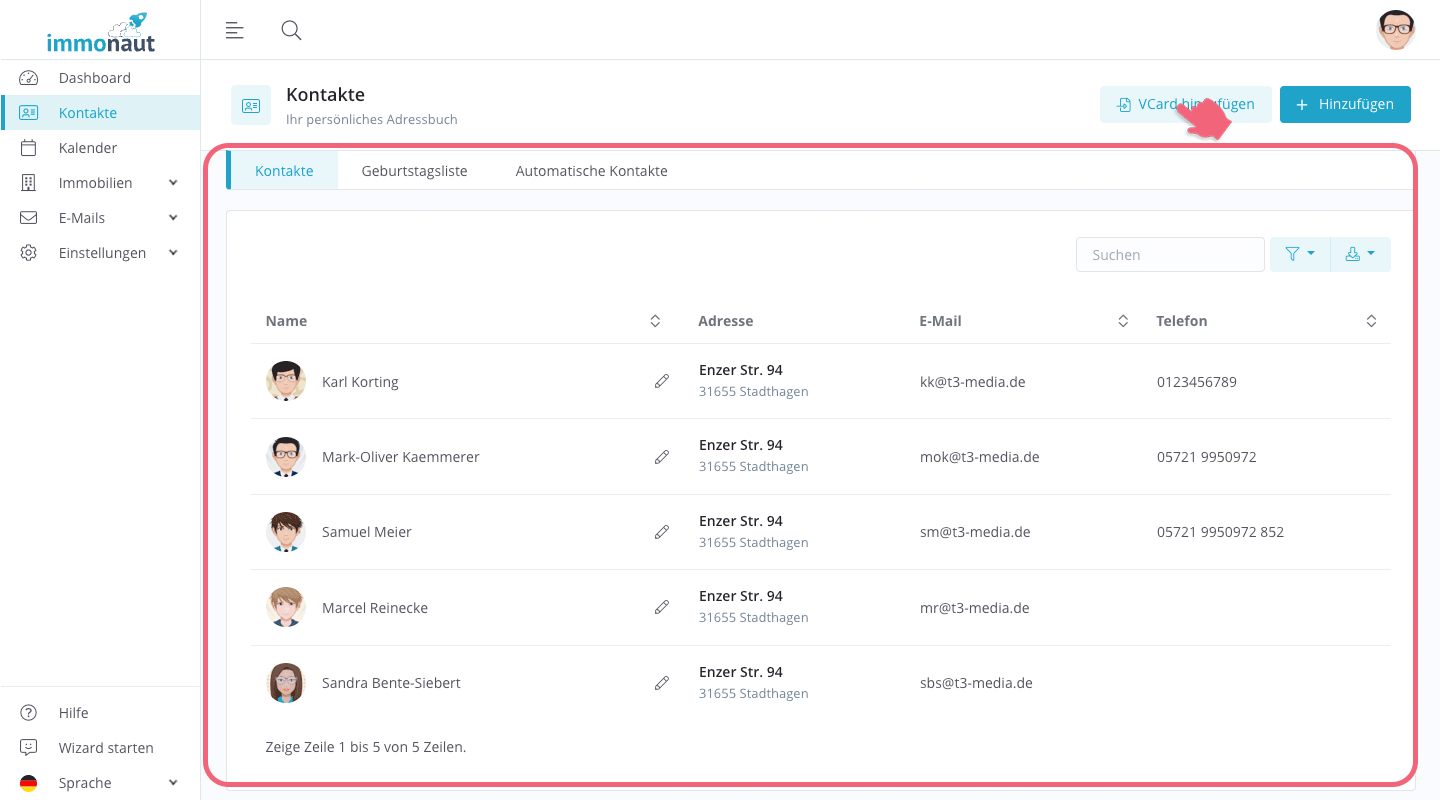This screenshot has height=800, width=1440.
Task: Click the Hinzufügen button
Action: coord(1344,105)
